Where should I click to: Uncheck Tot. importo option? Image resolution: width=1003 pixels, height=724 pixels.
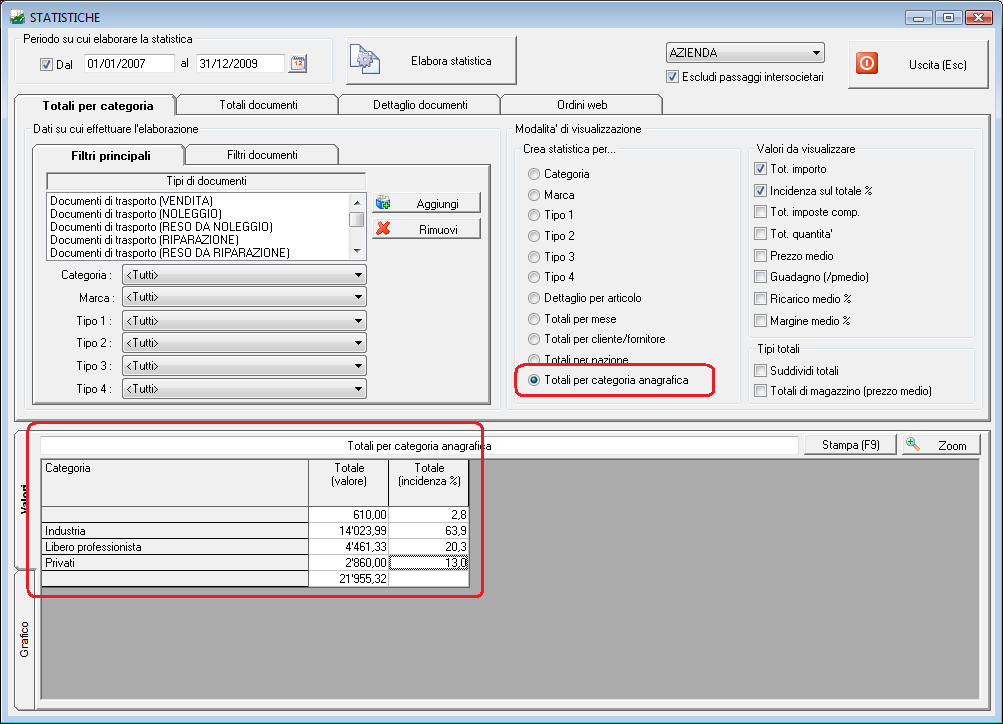[x=761, y=169]
